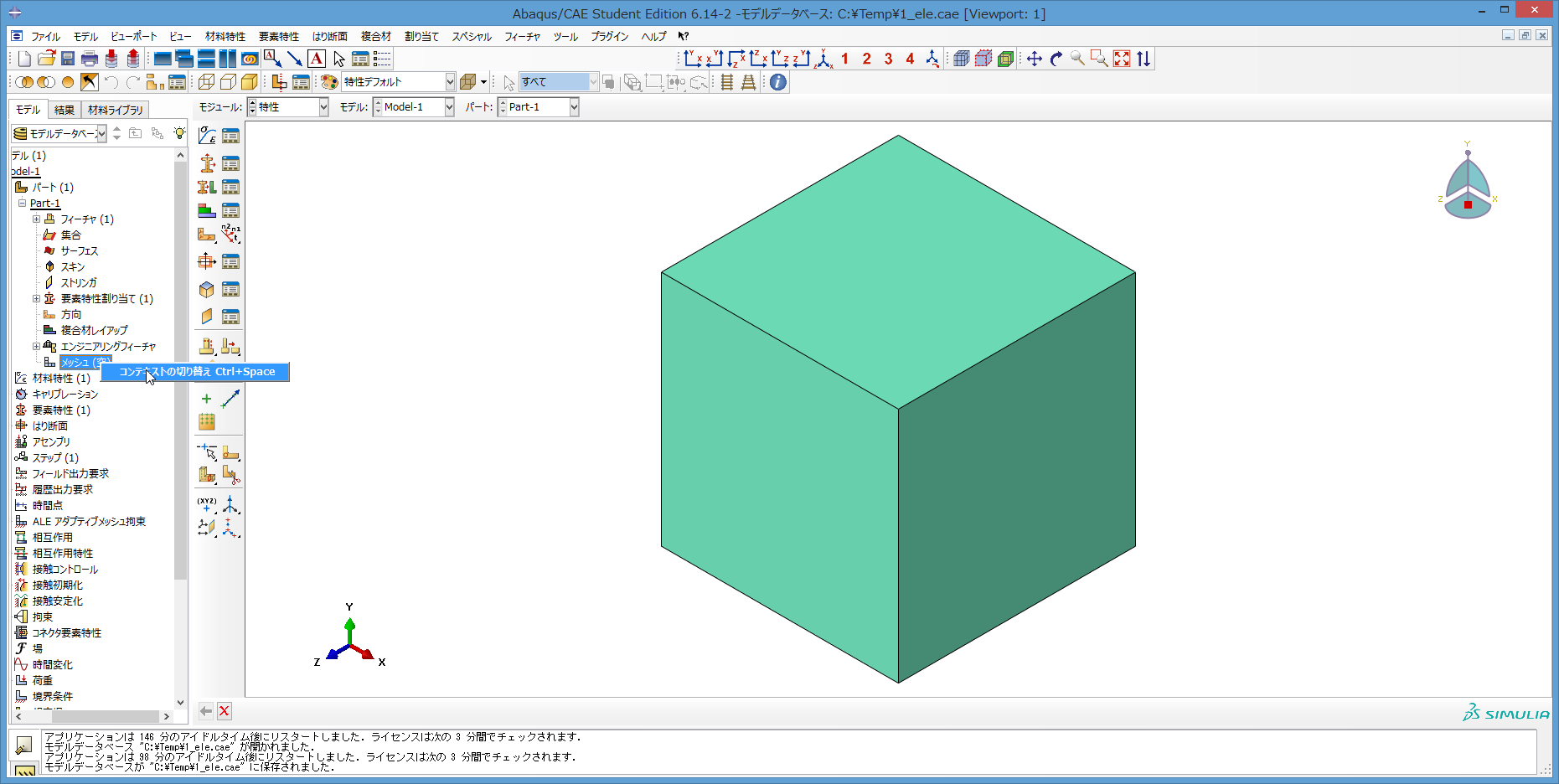Viewport: 1559px width, 784px height.
Task: Select コンテキストの切り替え context menu entry
Action: pos(196,372)
